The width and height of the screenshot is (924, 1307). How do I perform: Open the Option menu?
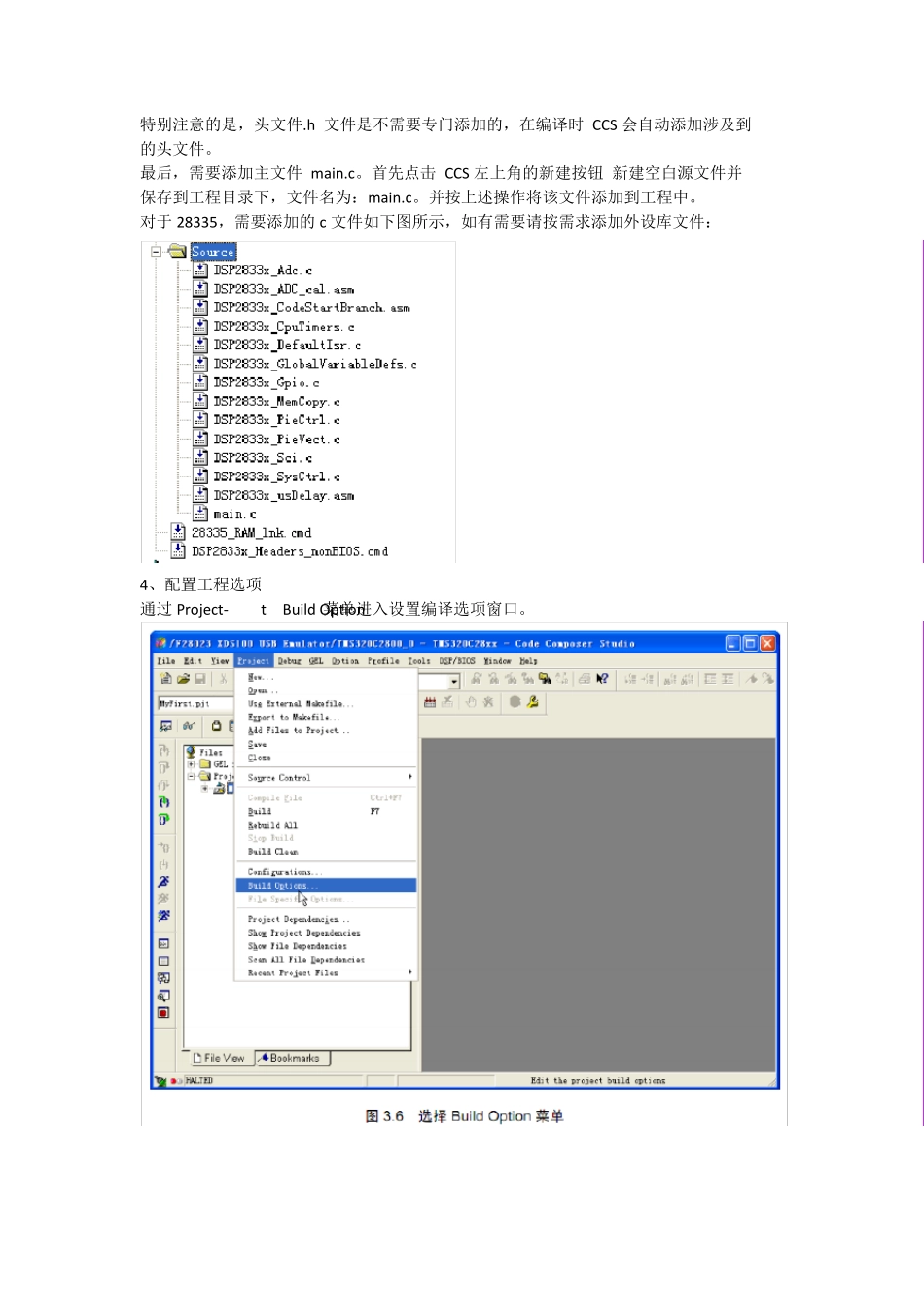[345, 661]
